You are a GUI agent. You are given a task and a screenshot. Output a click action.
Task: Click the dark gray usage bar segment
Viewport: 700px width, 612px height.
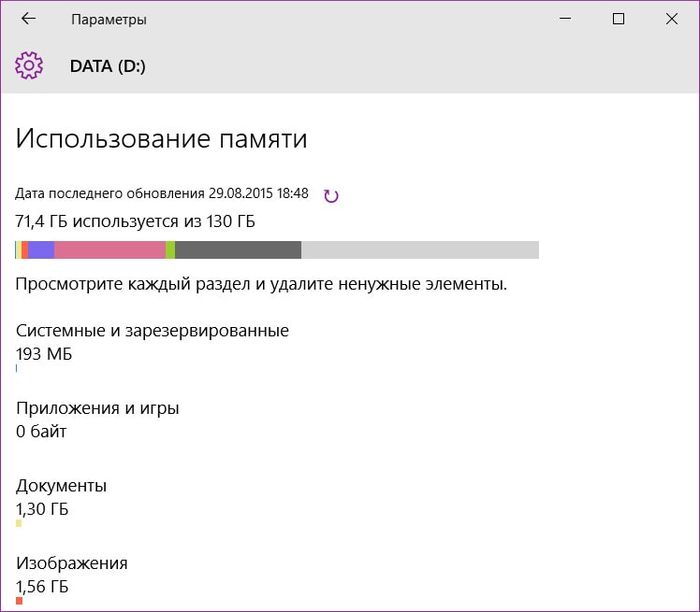pyautogui.click(x=238, y=250)
